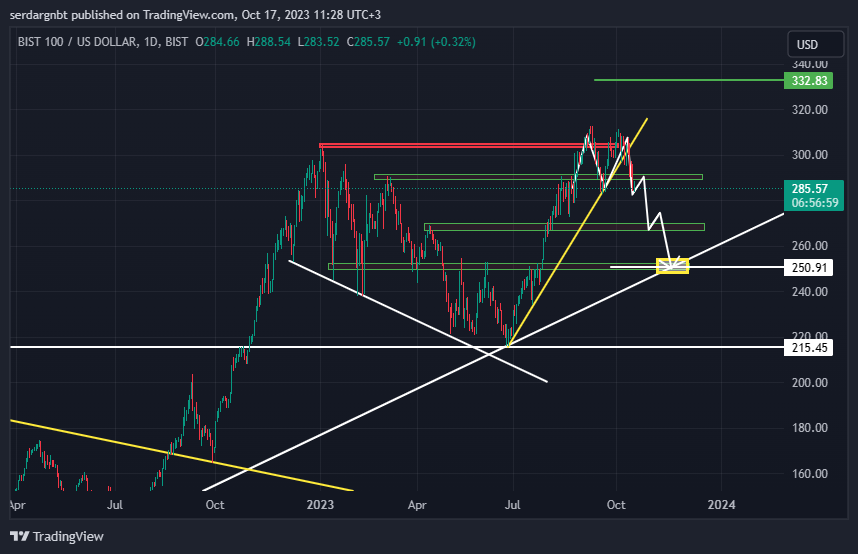Click the USD currency button
The height and width of the screenshot is (554, 858).
click(x=815, y=44)
